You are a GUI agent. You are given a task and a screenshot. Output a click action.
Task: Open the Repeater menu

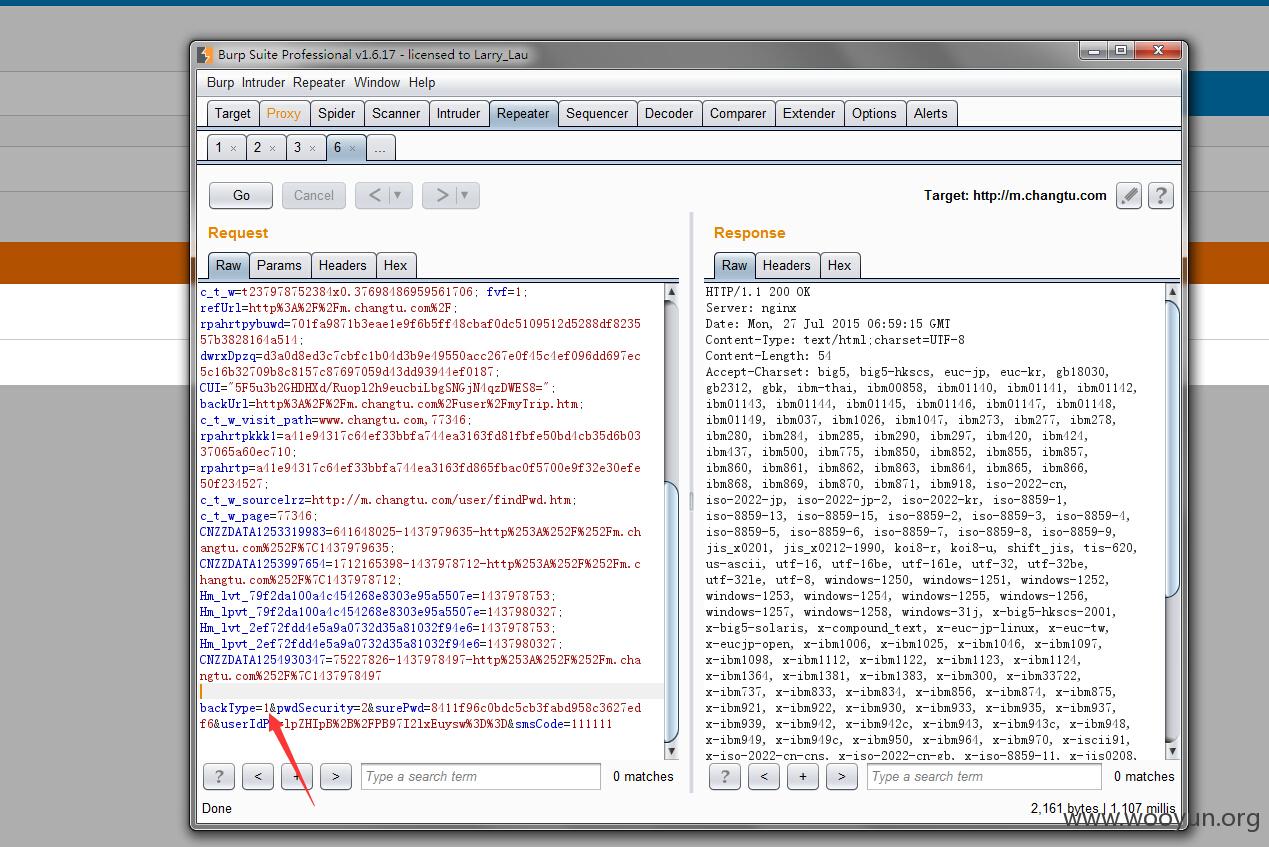(319, 83)
